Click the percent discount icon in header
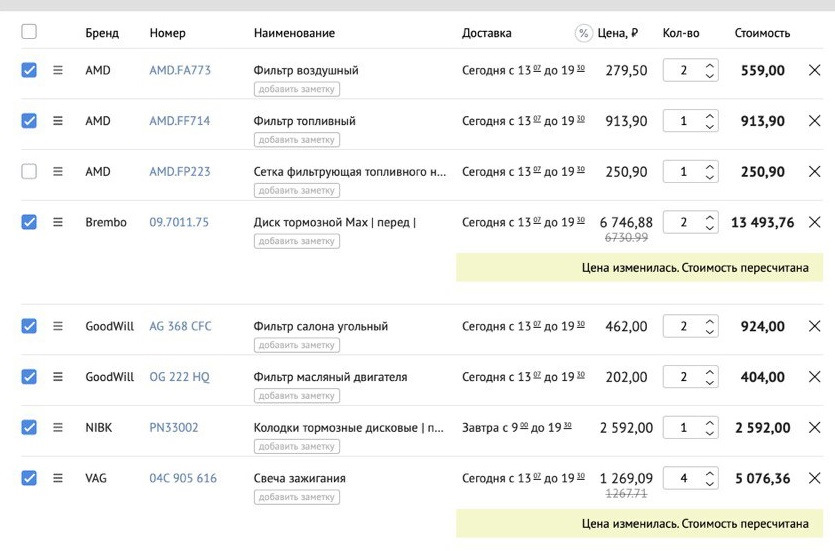This screenshot has width=835, height=551. click(x=584, y=33)
